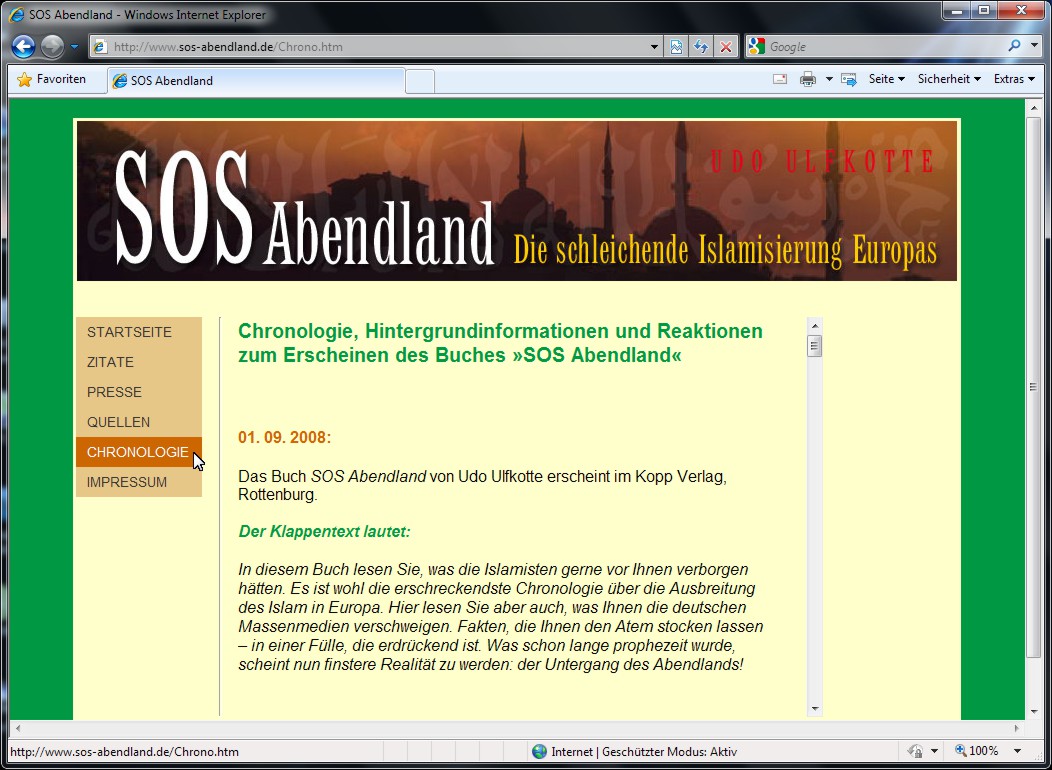
Task: Open the IMPRESSUM page link
Action: [x=138, y=482]
